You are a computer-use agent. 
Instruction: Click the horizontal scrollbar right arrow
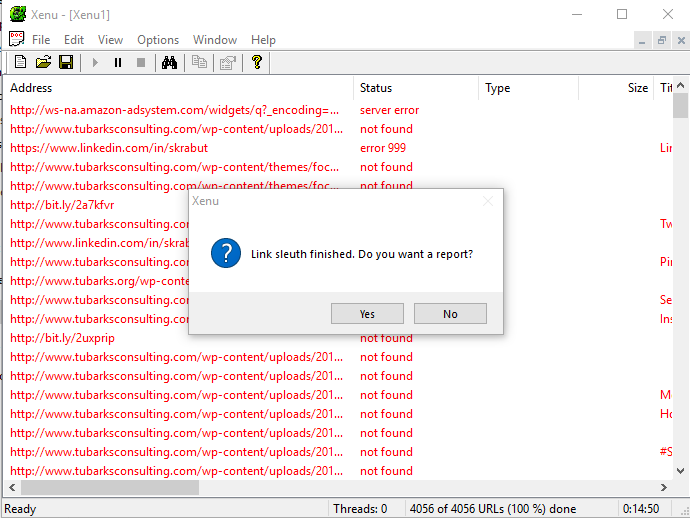(665, 488)
